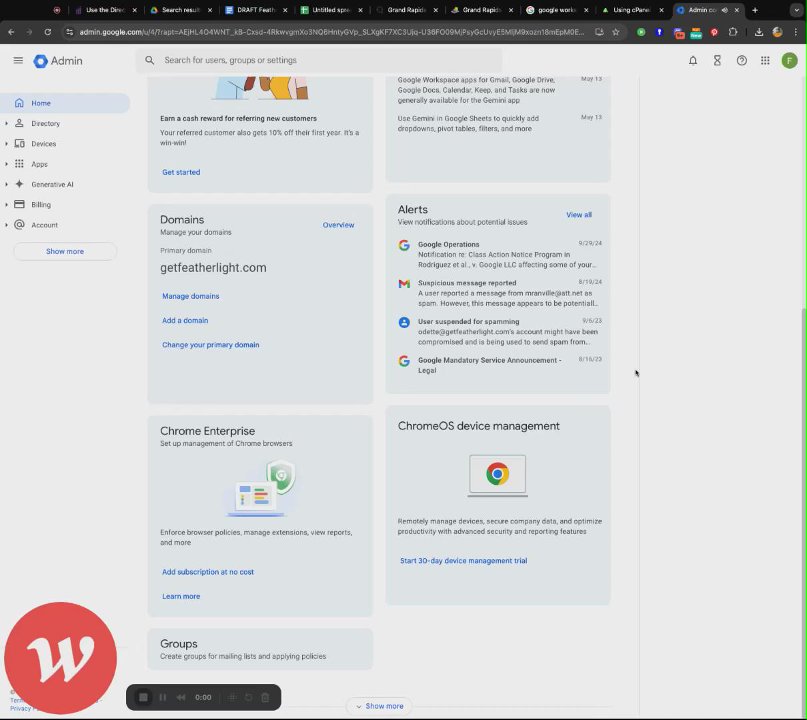The height and width of the screenshot is (720, 807).
Task: Click Add a domain link
Action: 185,320
